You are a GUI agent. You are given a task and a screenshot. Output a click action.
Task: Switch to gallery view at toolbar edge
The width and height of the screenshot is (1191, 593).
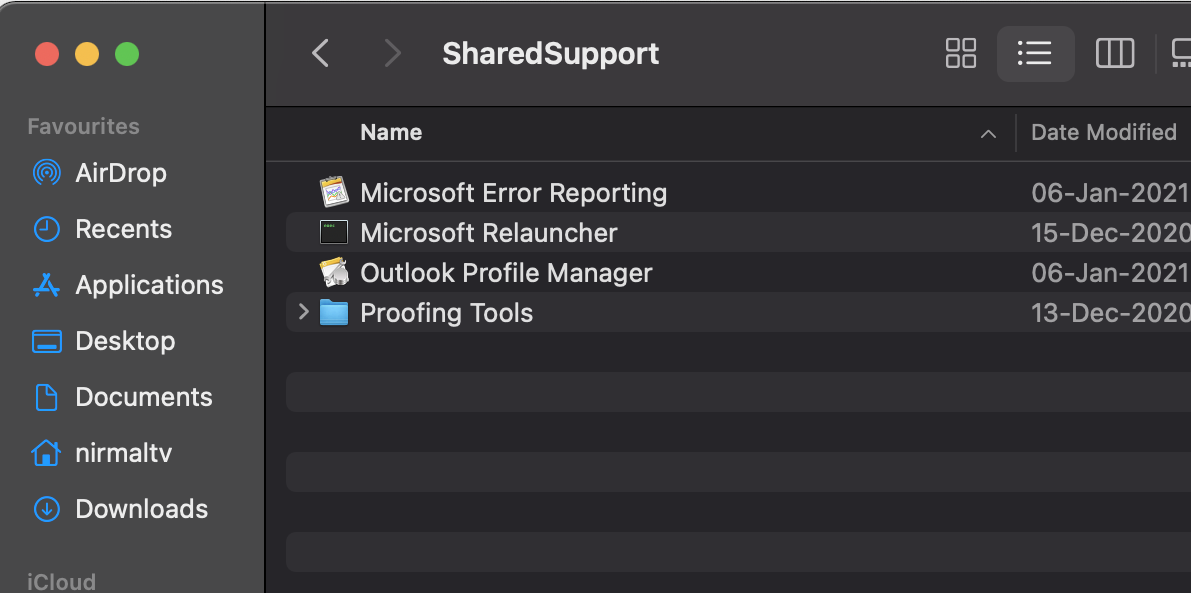pyautogui.click(x=1181, y=53)
